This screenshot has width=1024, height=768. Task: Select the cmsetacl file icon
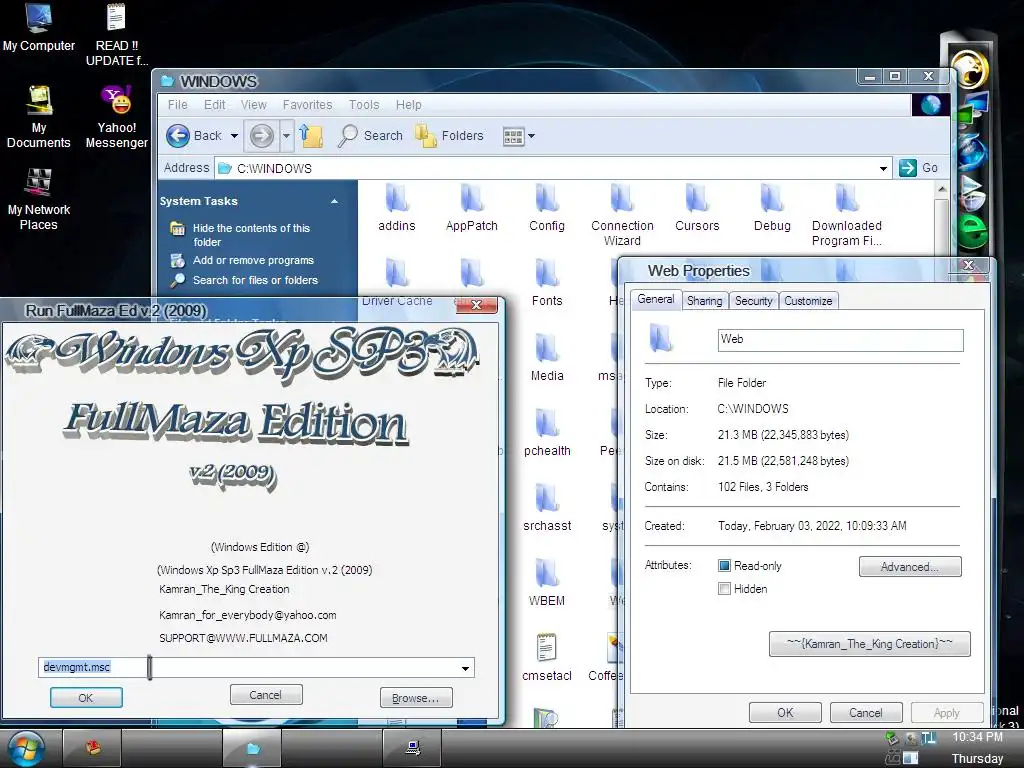[x=546, y=648]
